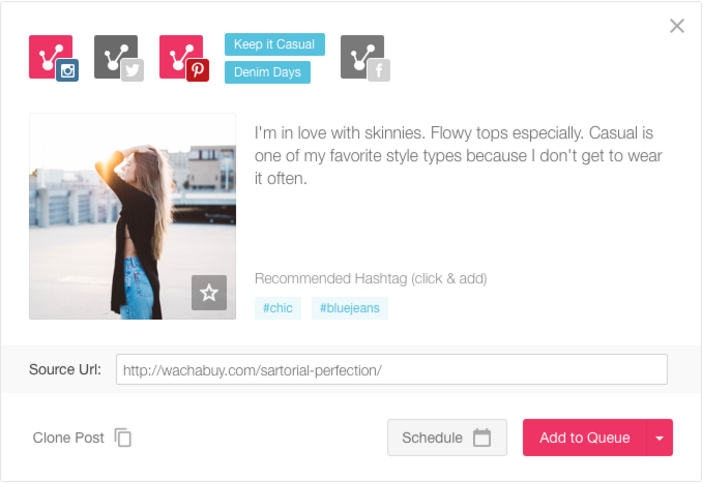Click the Recommended Hashtag label

click(370, 278)
